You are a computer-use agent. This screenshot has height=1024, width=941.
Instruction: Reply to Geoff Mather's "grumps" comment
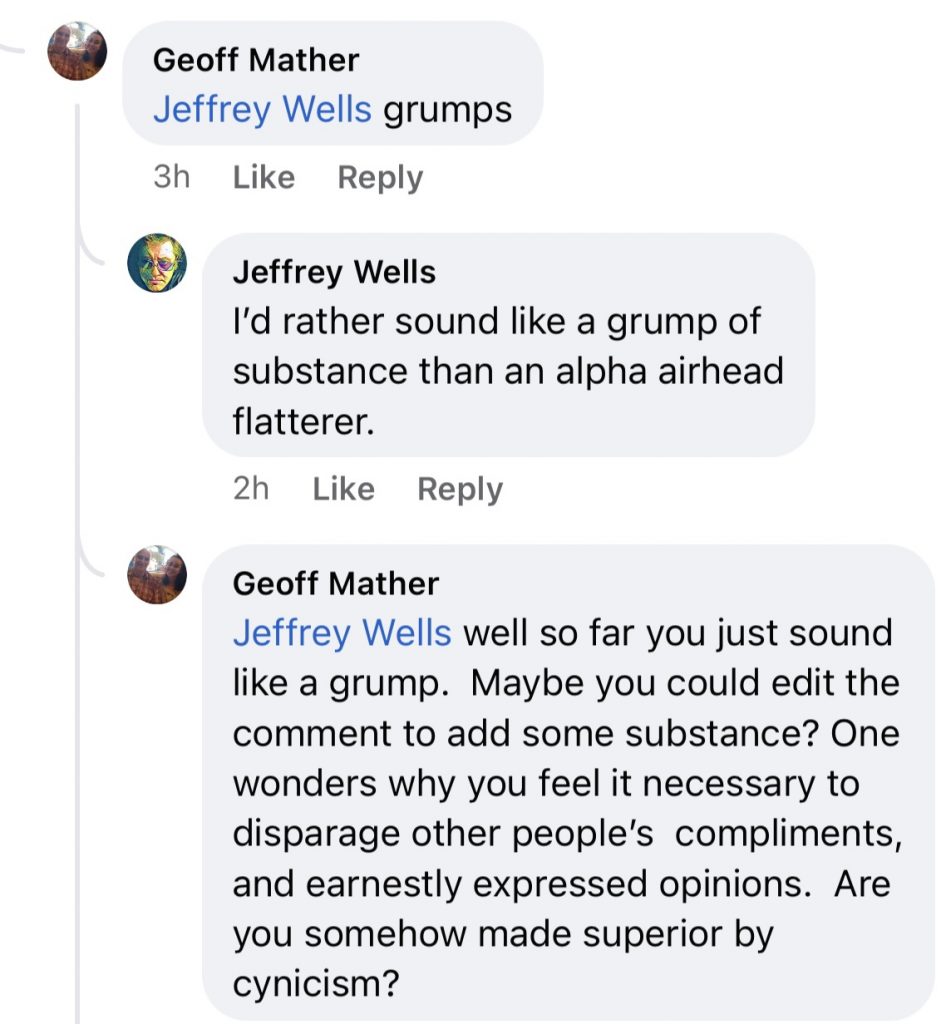pos(380,178)
